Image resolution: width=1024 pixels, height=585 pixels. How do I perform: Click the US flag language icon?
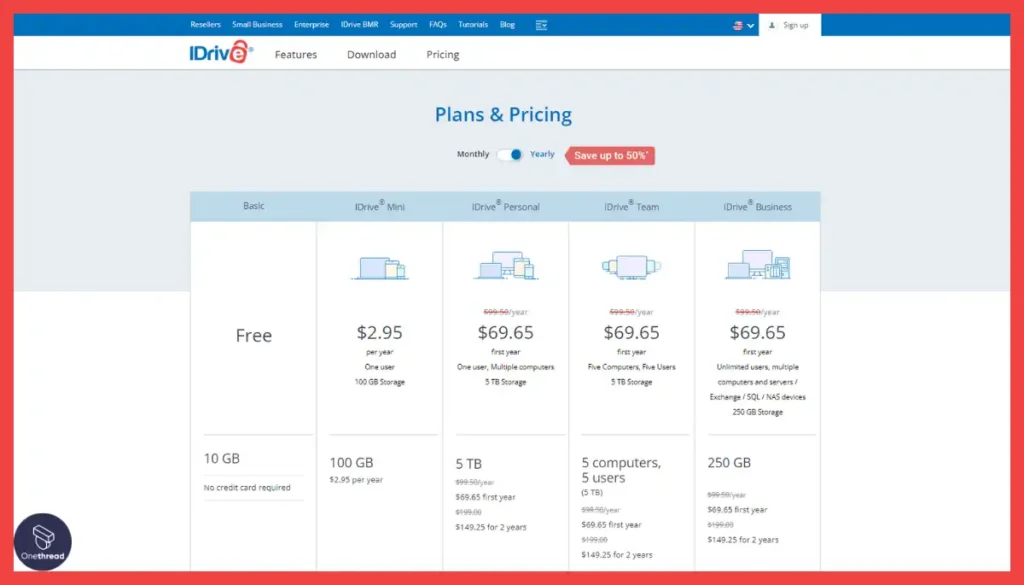(x=738, y=25)
